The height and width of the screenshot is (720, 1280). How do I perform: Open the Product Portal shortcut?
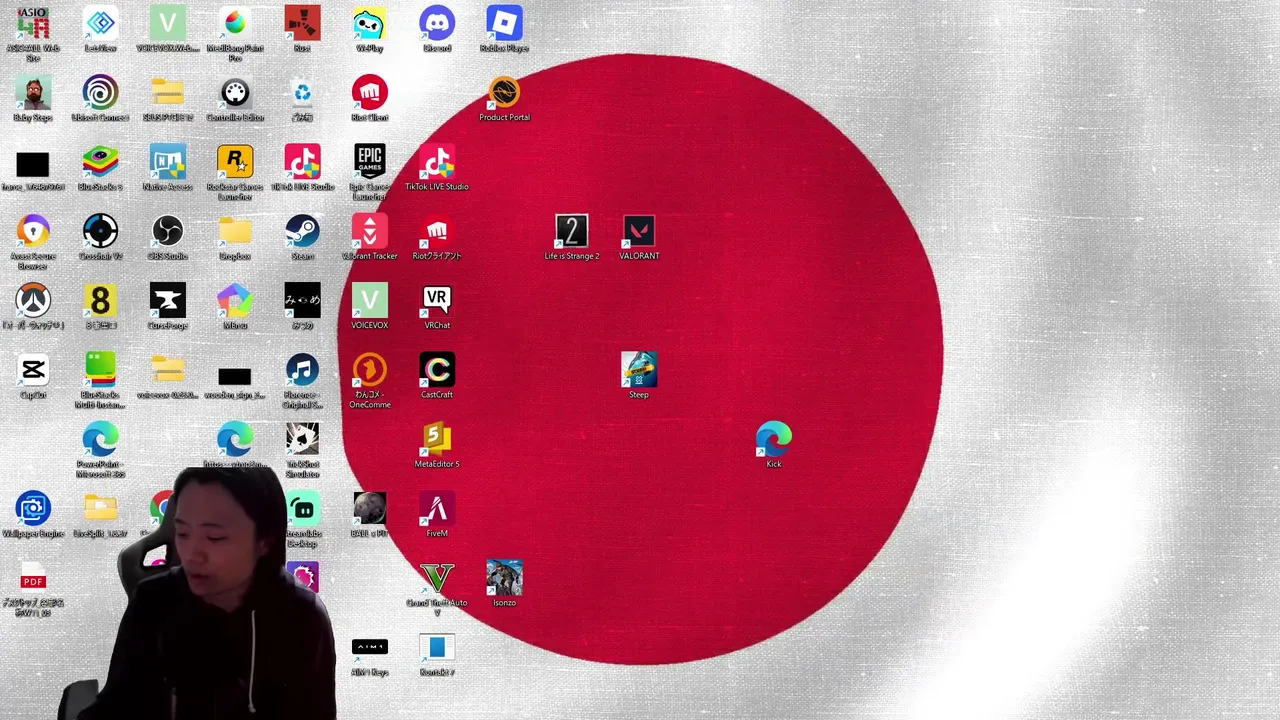pyautogui.click(x=504, y=93)
